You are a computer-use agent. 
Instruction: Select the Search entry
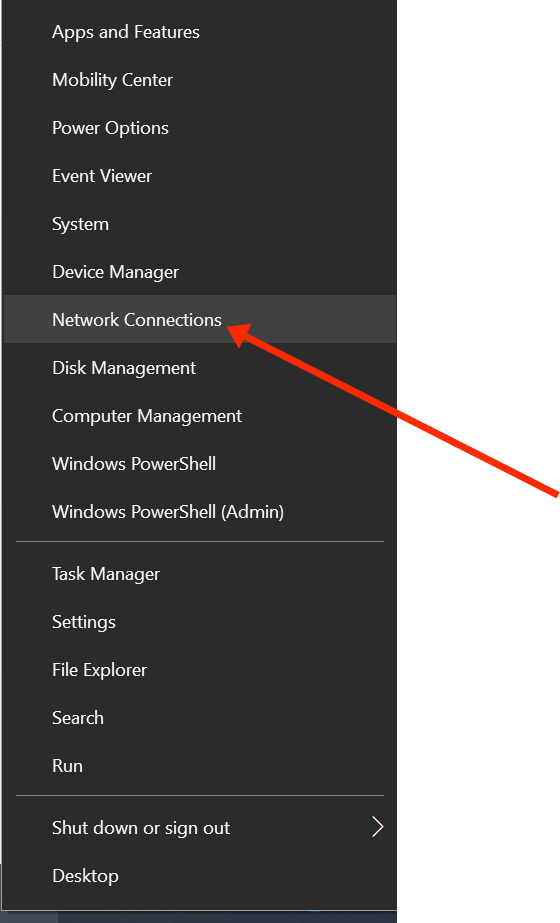[x=200, y=718]
